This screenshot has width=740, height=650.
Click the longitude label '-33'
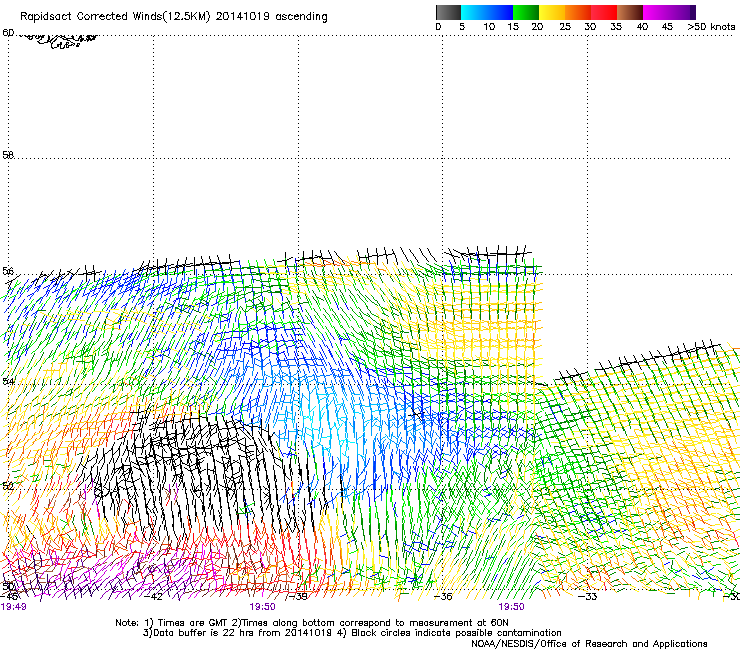pyautogui.click(x=588, y=597)
